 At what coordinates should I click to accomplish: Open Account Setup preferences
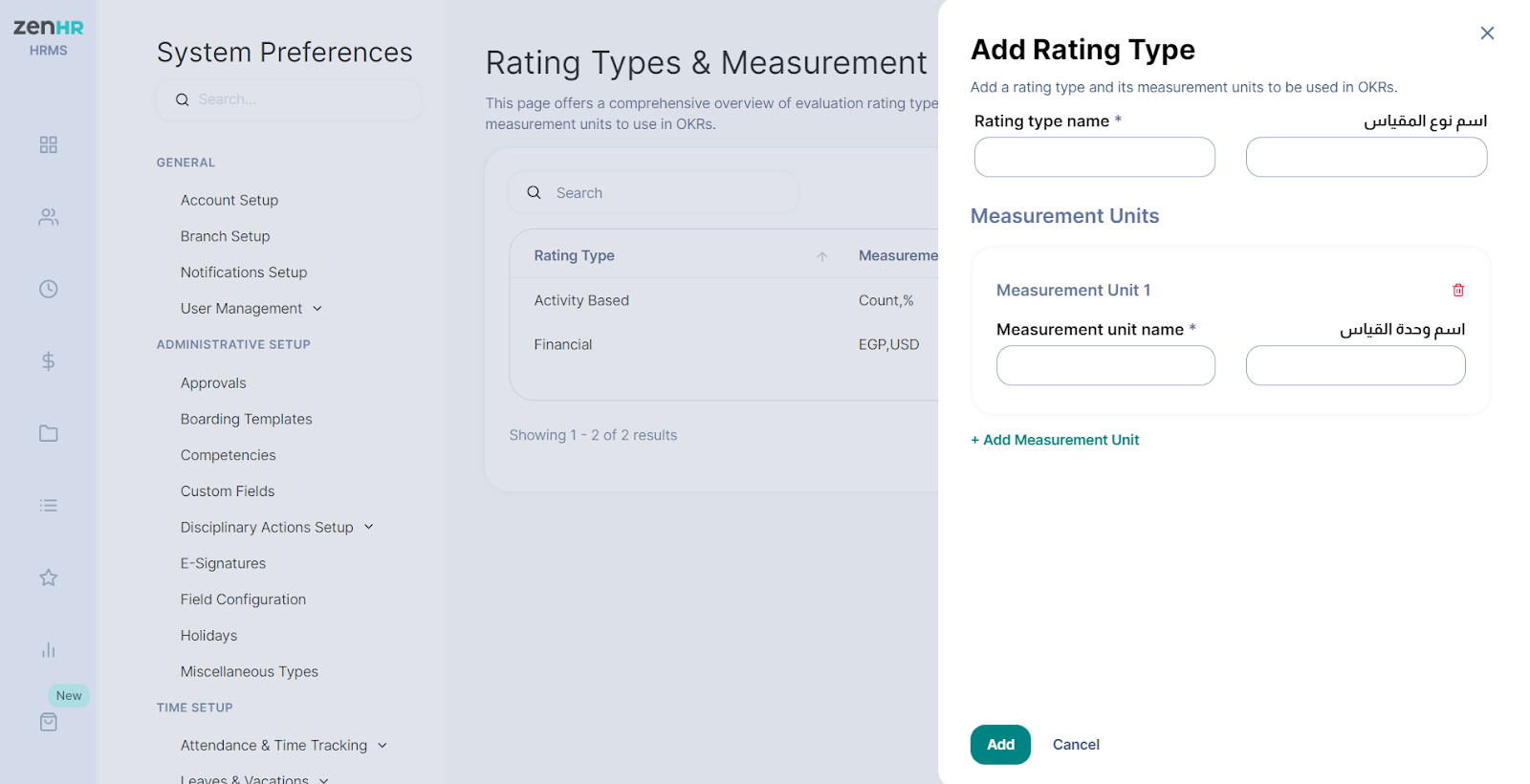click(x=229, y=200)
